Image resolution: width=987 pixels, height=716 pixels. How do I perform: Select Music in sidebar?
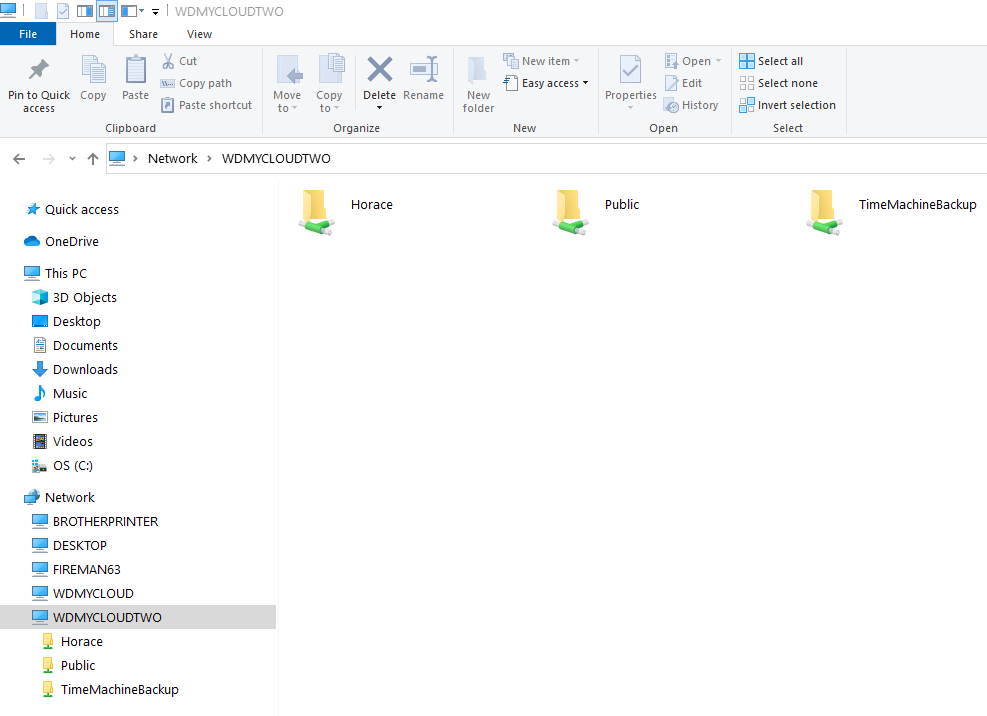(x=70, y=394)
